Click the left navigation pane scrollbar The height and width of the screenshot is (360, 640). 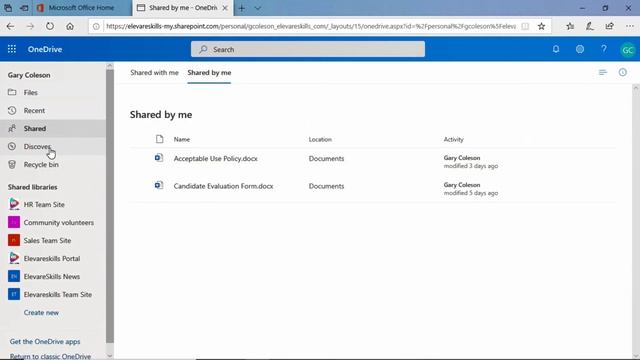click(110, 206)
